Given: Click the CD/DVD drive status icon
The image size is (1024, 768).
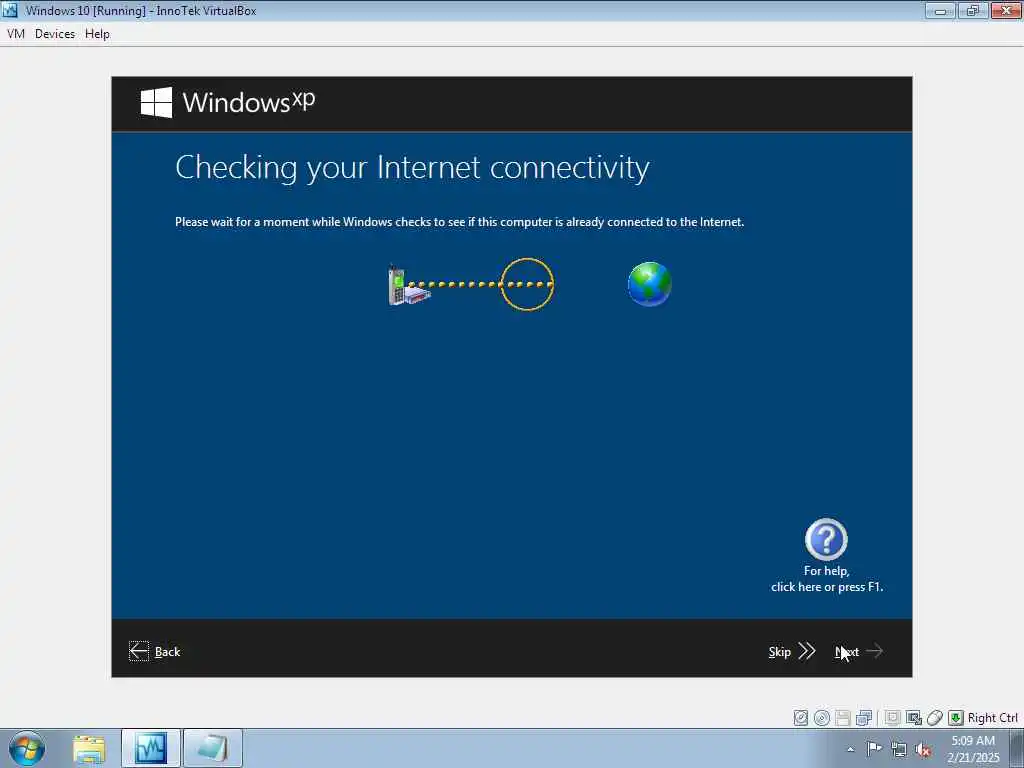Looking at the screenshot, I should pyautogui.click(x=822, y=718).
